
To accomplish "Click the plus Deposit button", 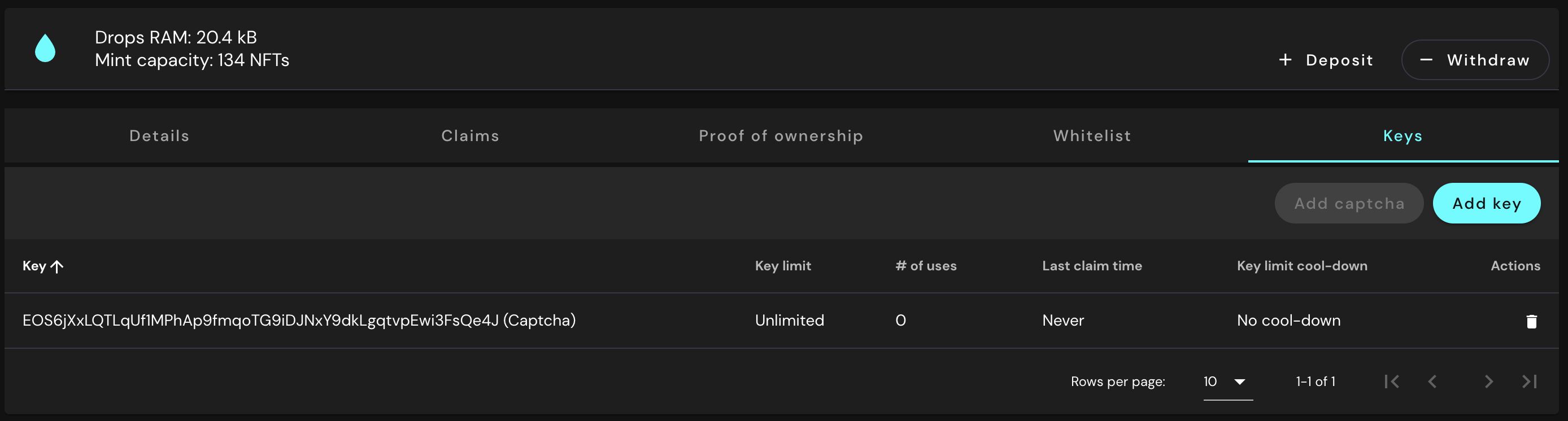I will click(1326, 60).
